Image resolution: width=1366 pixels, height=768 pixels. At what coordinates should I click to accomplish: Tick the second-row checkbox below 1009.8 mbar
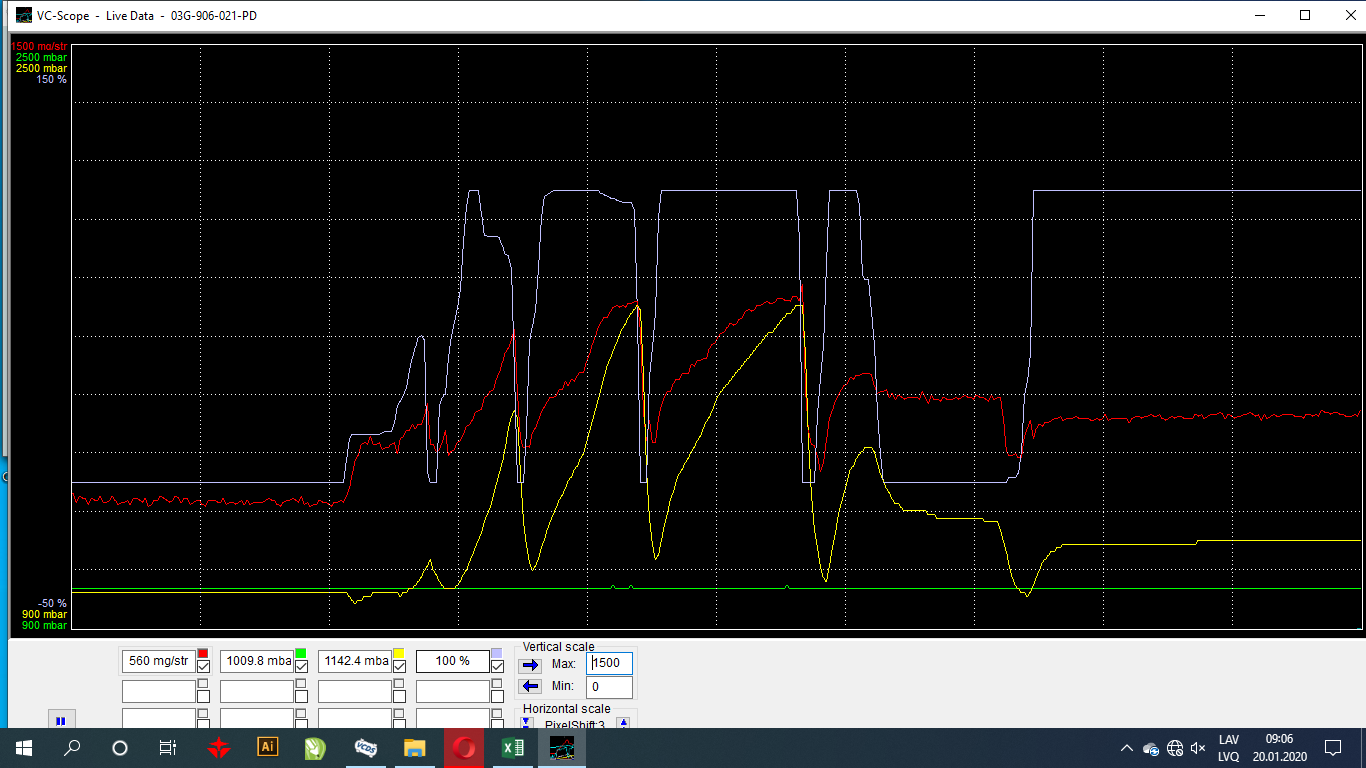click(301, 696)
